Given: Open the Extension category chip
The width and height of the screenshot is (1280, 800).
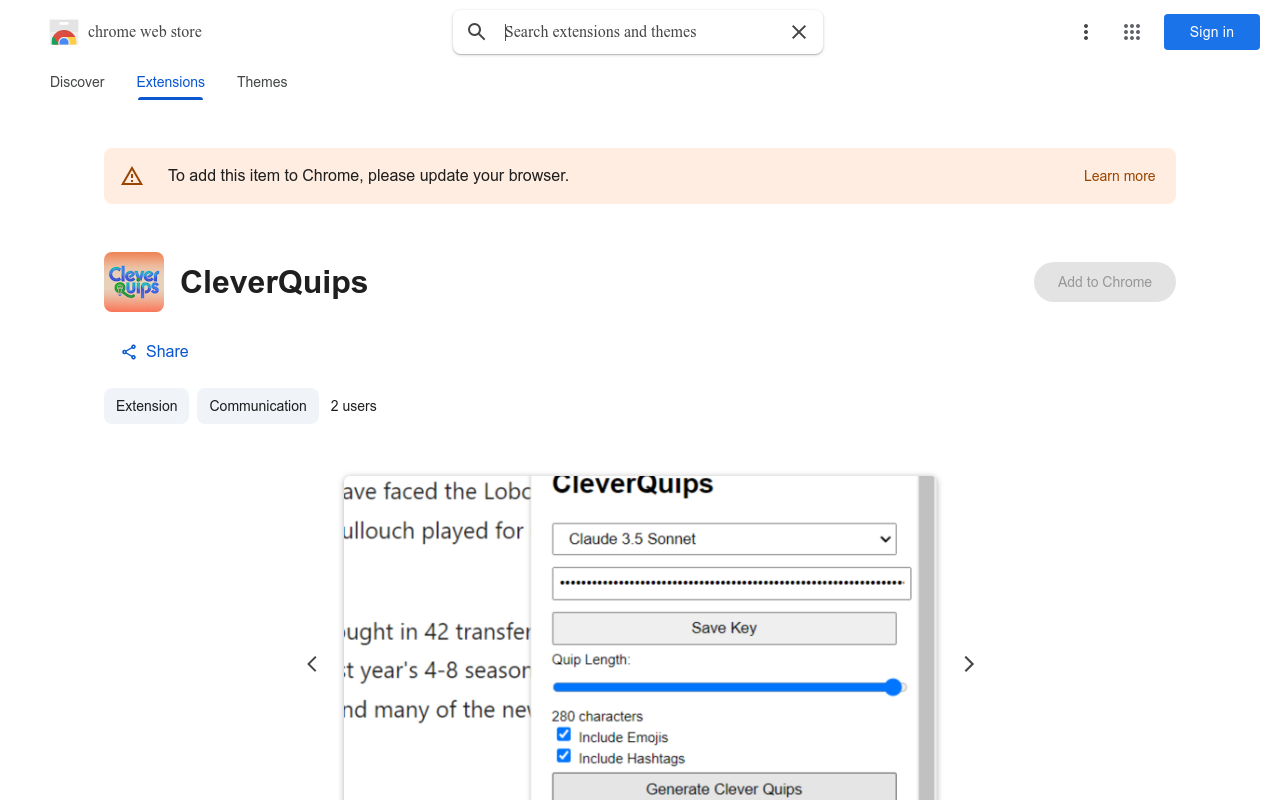Looking at the screenshot, I should click(x=146, y=406).
